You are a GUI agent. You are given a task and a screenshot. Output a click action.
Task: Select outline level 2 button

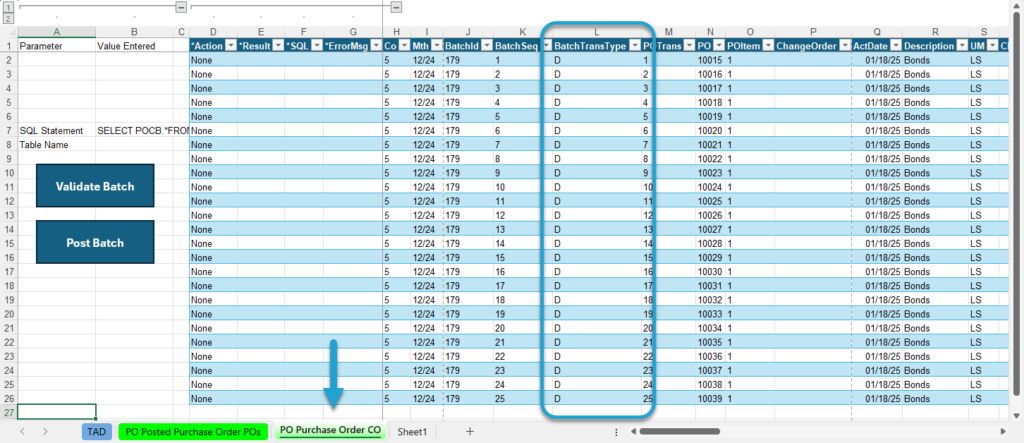coord(8,18)
